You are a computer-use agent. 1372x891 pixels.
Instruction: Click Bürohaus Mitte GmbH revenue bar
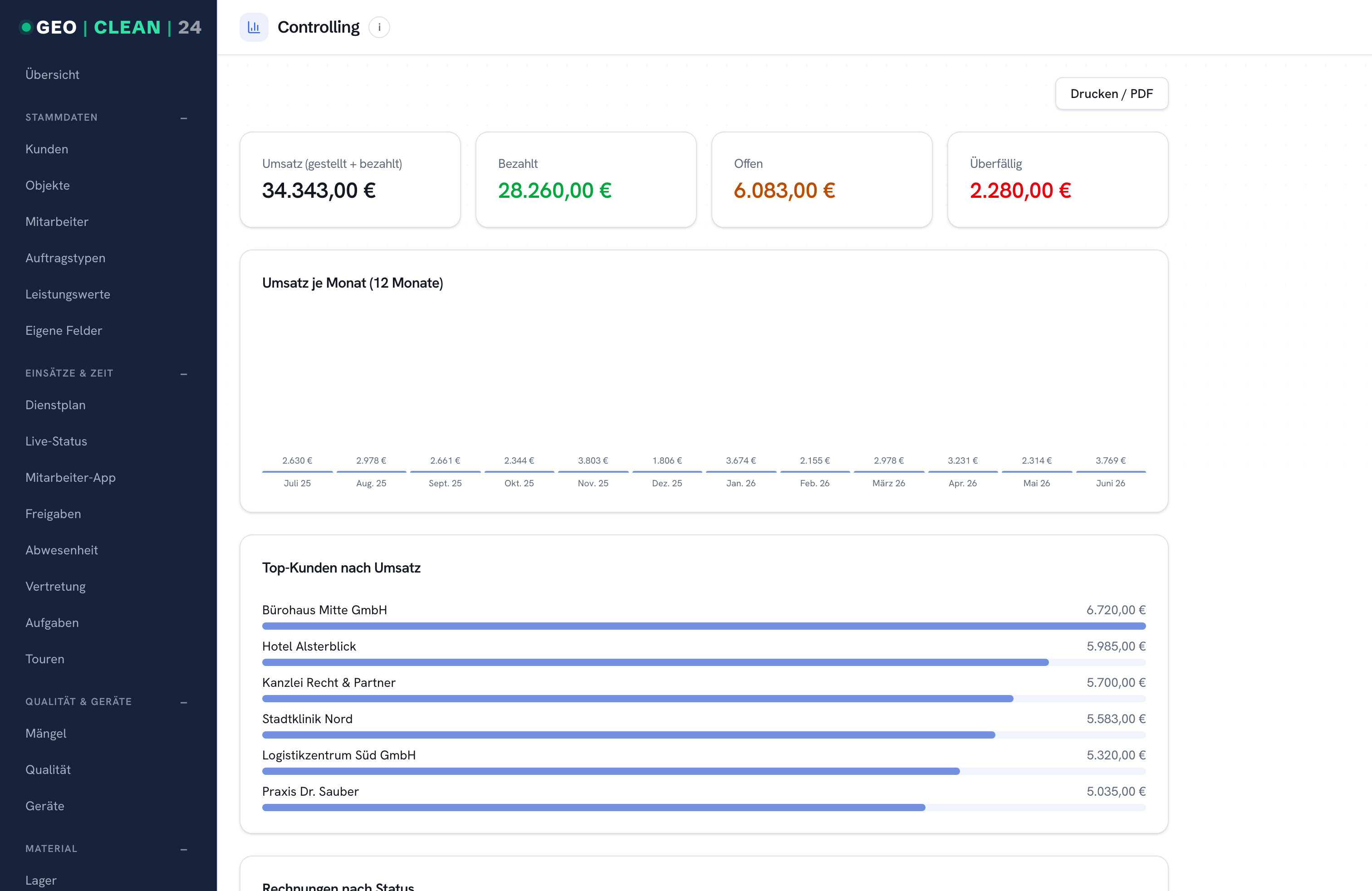(704, 626)
